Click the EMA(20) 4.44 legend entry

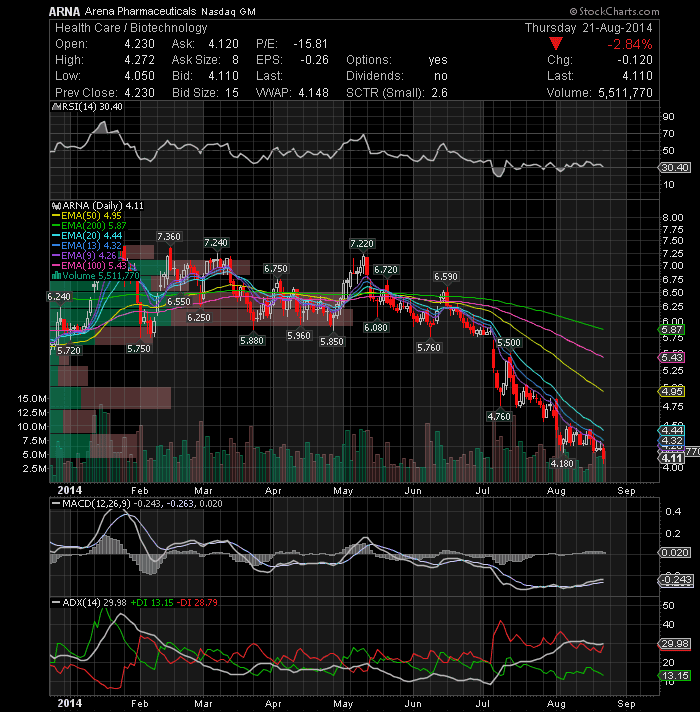point(91,236)
